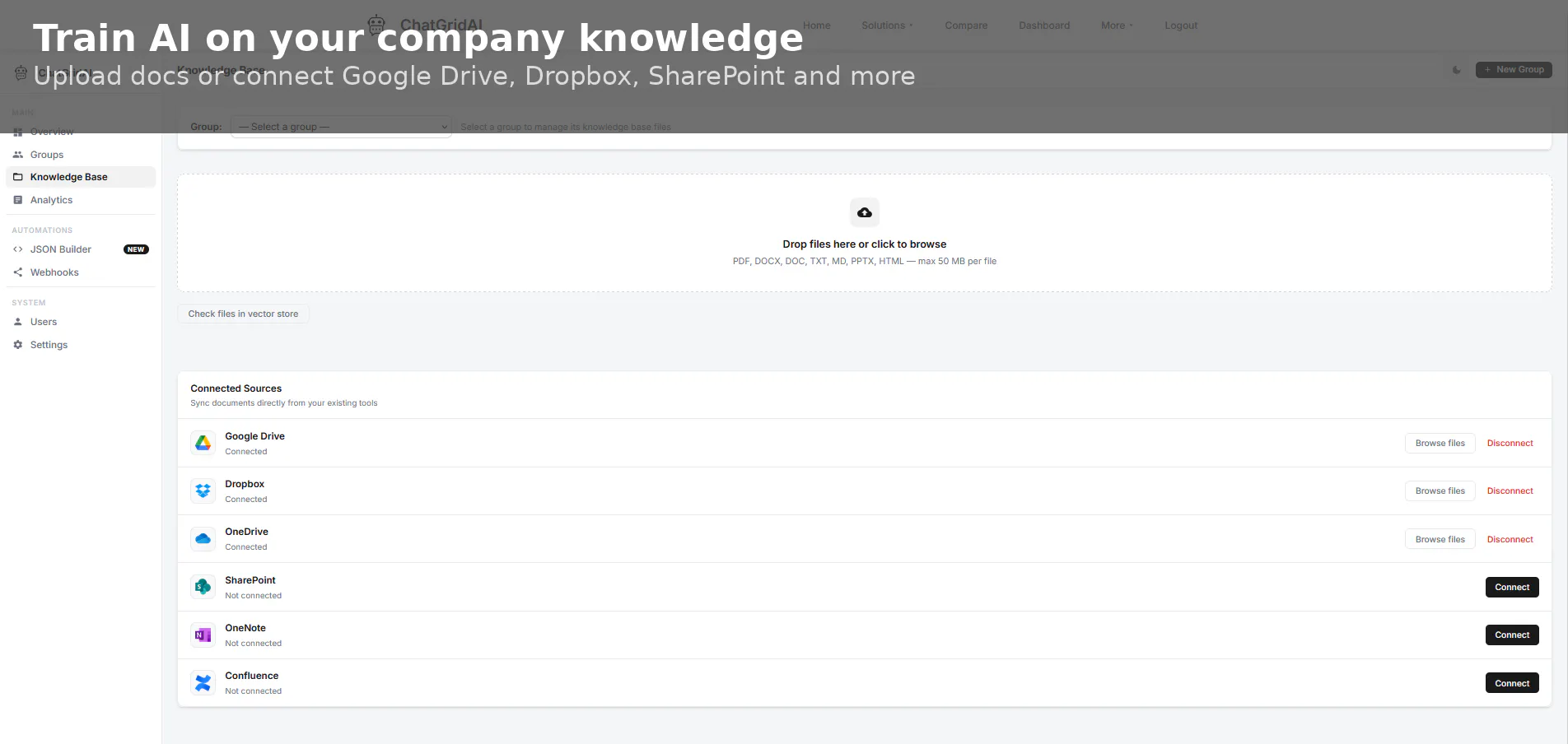Click the Settings gear icon

tap(18, 345)
